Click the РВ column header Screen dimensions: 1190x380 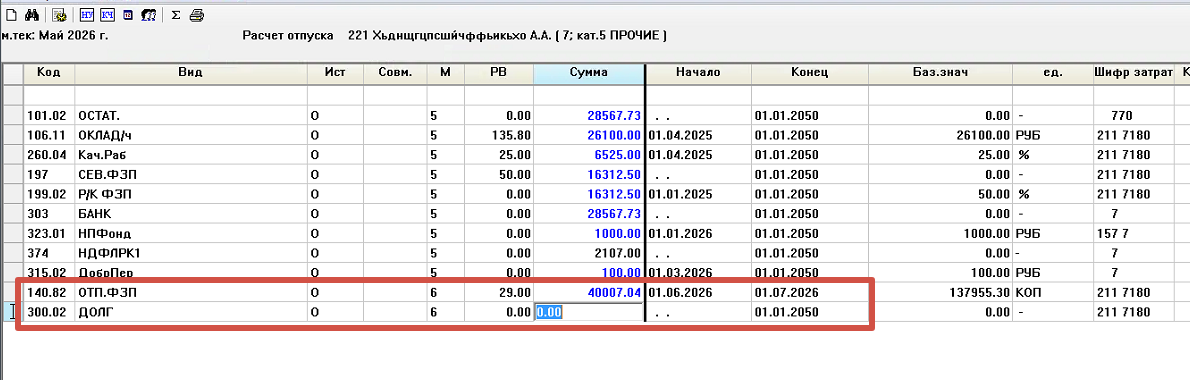[x=499, y=73]
